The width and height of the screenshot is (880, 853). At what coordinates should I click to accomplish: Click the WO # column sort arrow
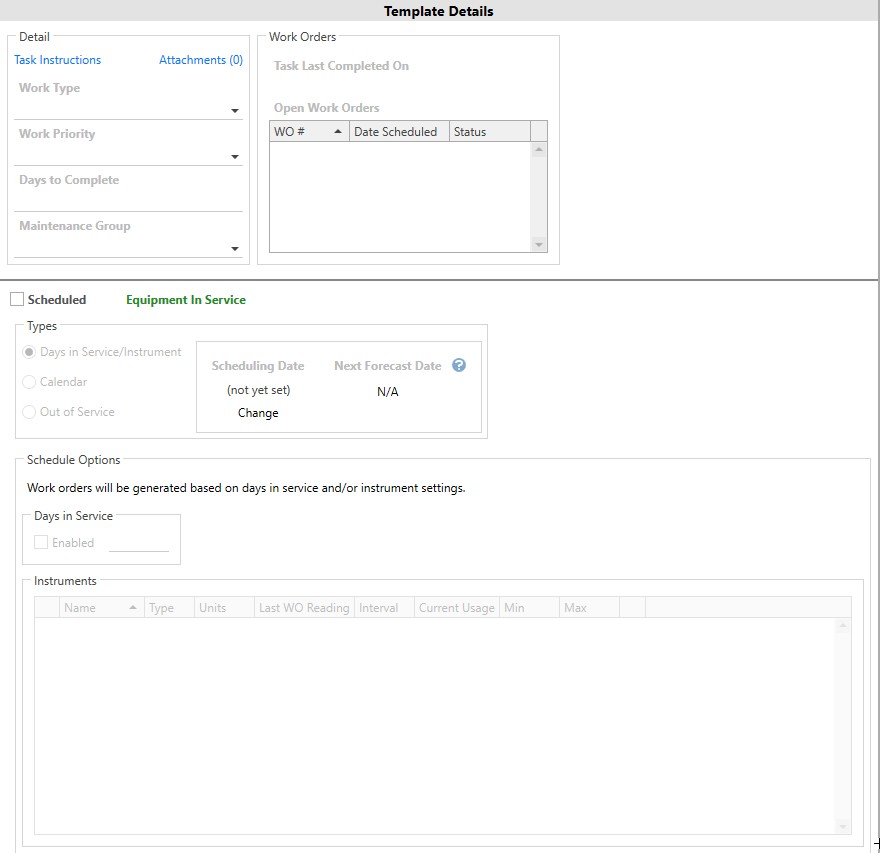coord(338,131)
